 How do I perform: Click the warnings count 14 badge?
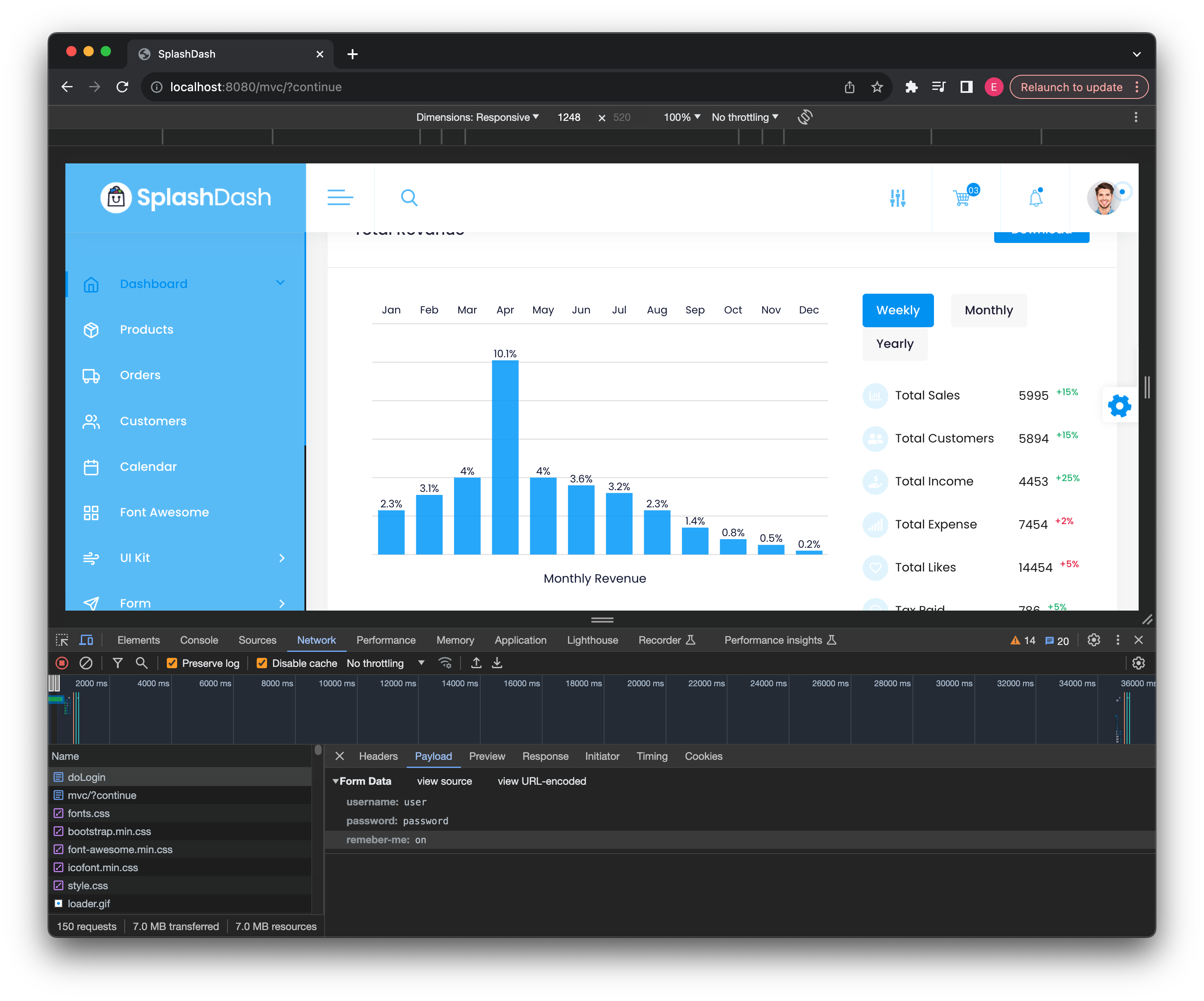tap(1023, 641)
